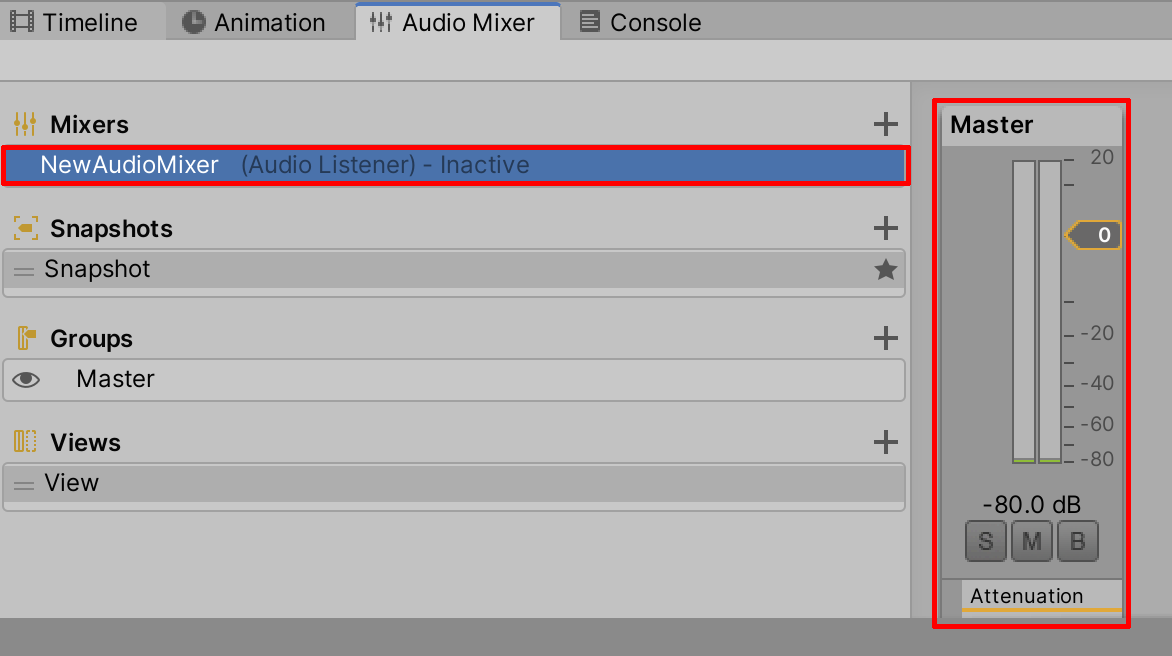Bypass effects on the Master channel

click(1078, 542)
